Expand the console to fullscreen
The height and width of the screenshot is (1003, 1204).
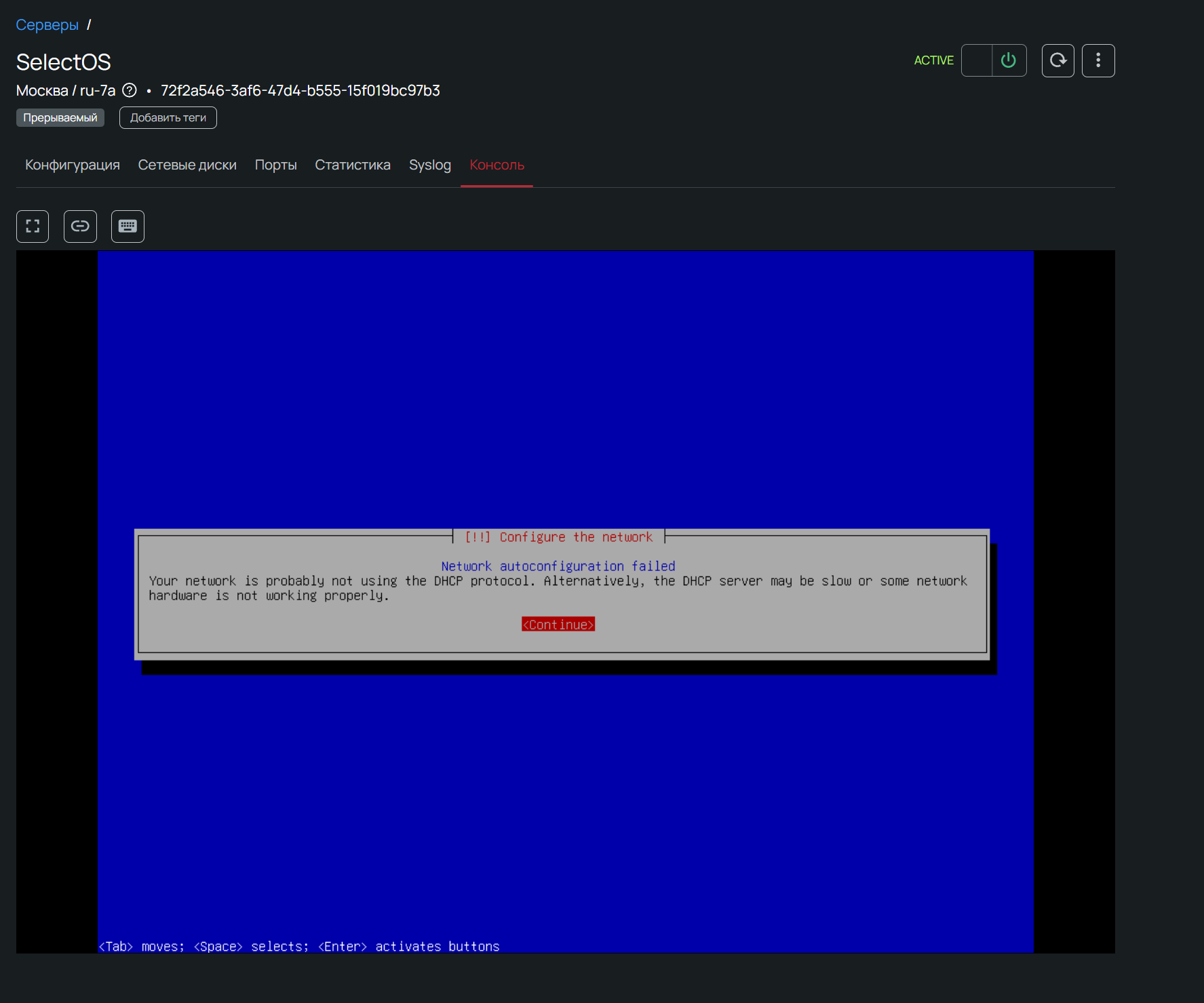(x=33, y=227)
